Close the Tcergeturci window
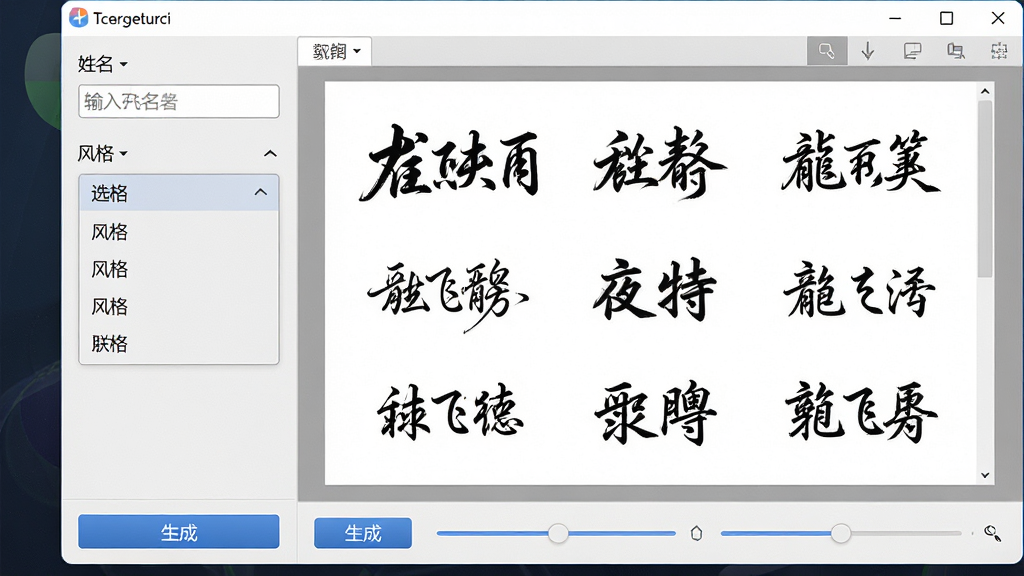This screenshot has width=1024, height=576. coord(998,18)
